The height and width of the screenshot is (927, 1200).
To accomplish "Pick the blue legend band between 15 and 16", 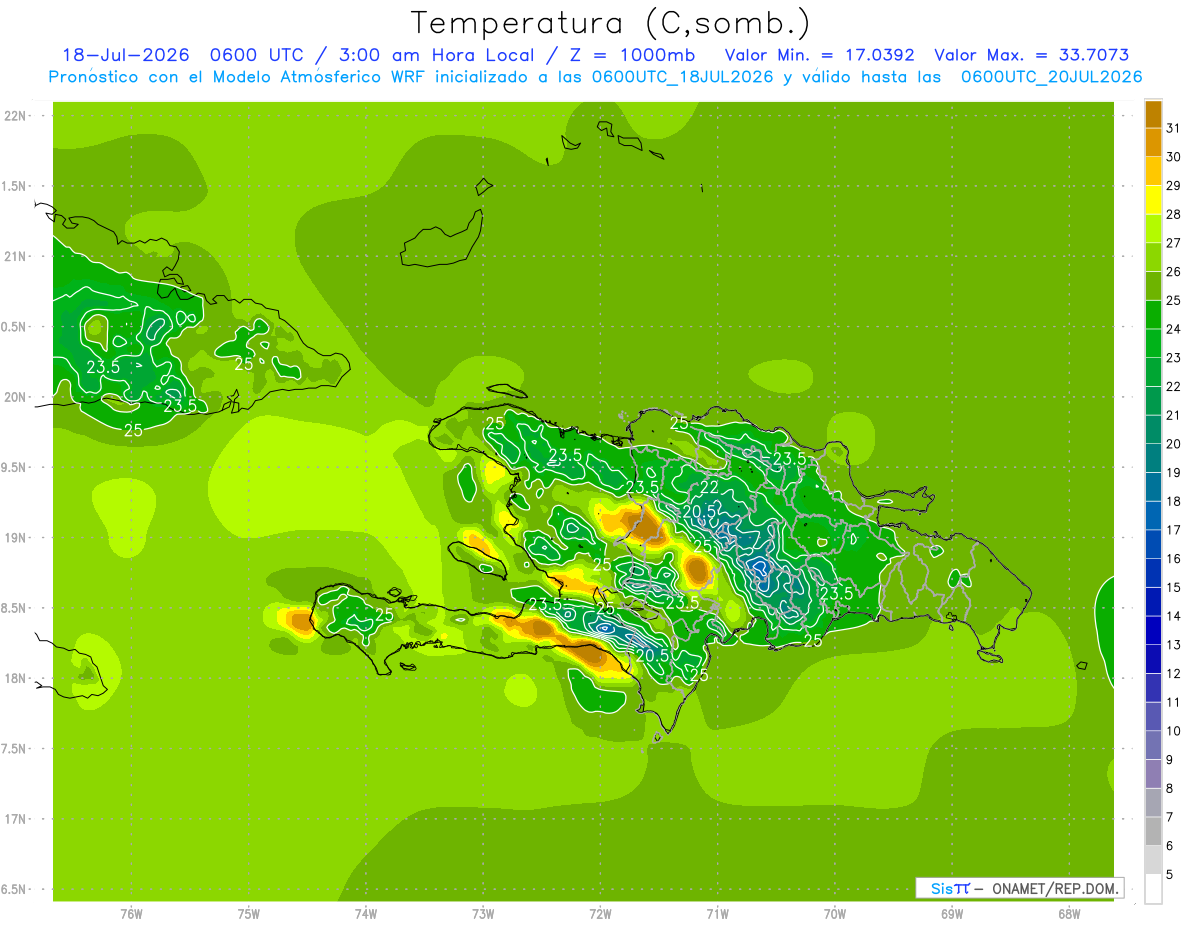I will coord(1153,573).
